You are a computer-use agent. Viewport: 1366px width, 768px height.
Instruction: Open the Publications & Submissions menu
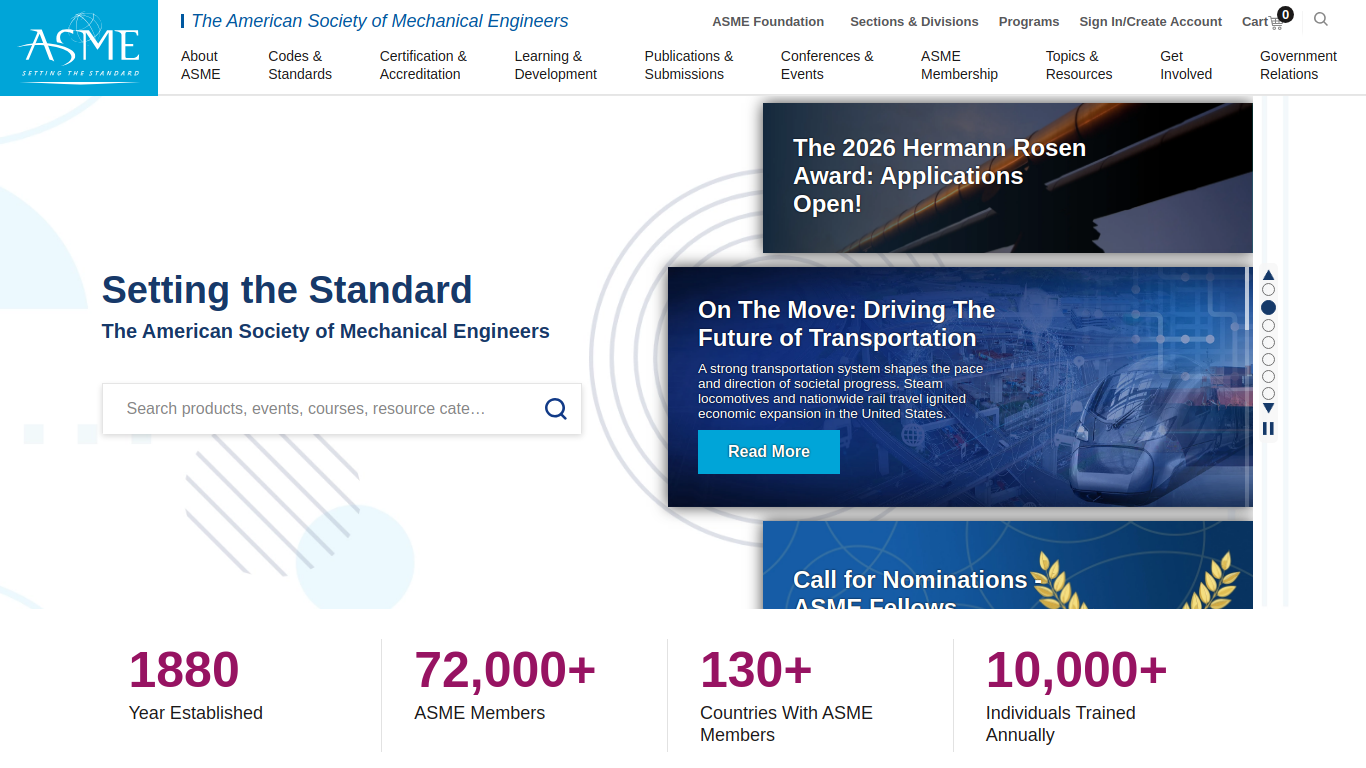[x=689, y=65]
